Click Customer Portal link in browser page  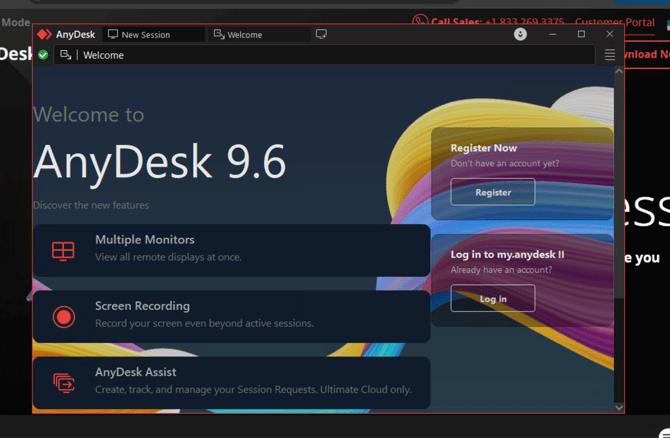pos(615,22)
